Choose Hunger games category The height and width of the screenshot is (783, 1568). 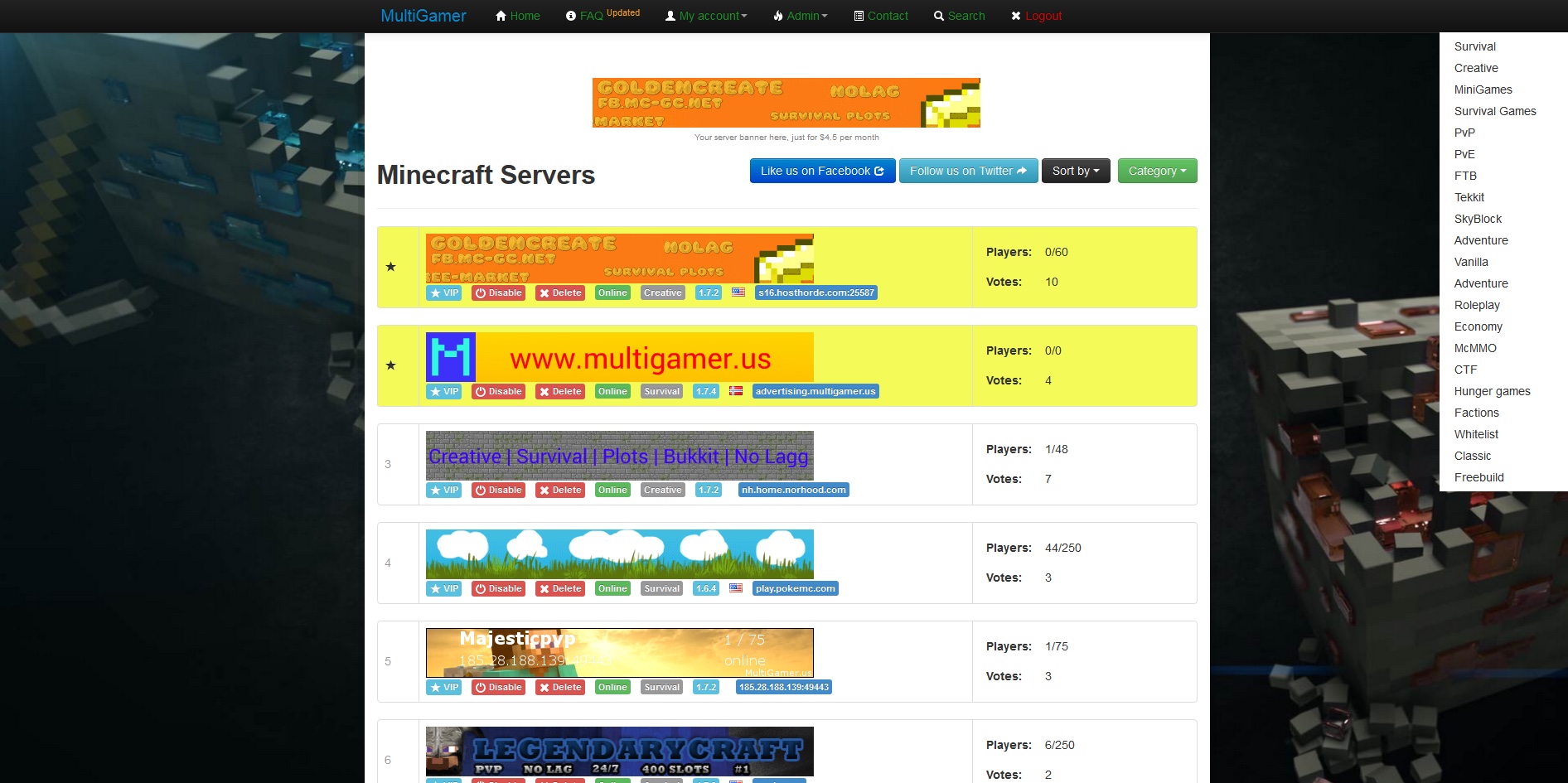click(x=1492, y=391)
